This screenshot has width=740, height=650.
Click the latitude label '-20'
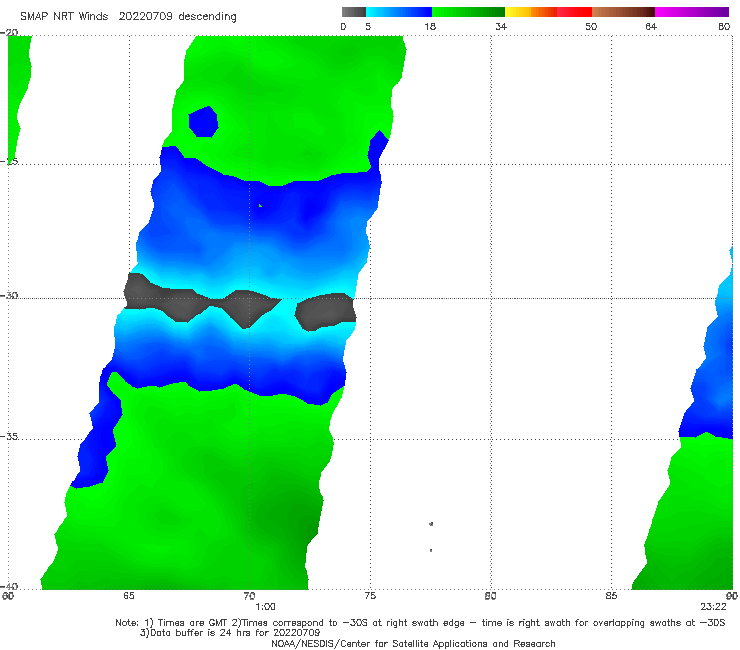click(x=9, y=33)
